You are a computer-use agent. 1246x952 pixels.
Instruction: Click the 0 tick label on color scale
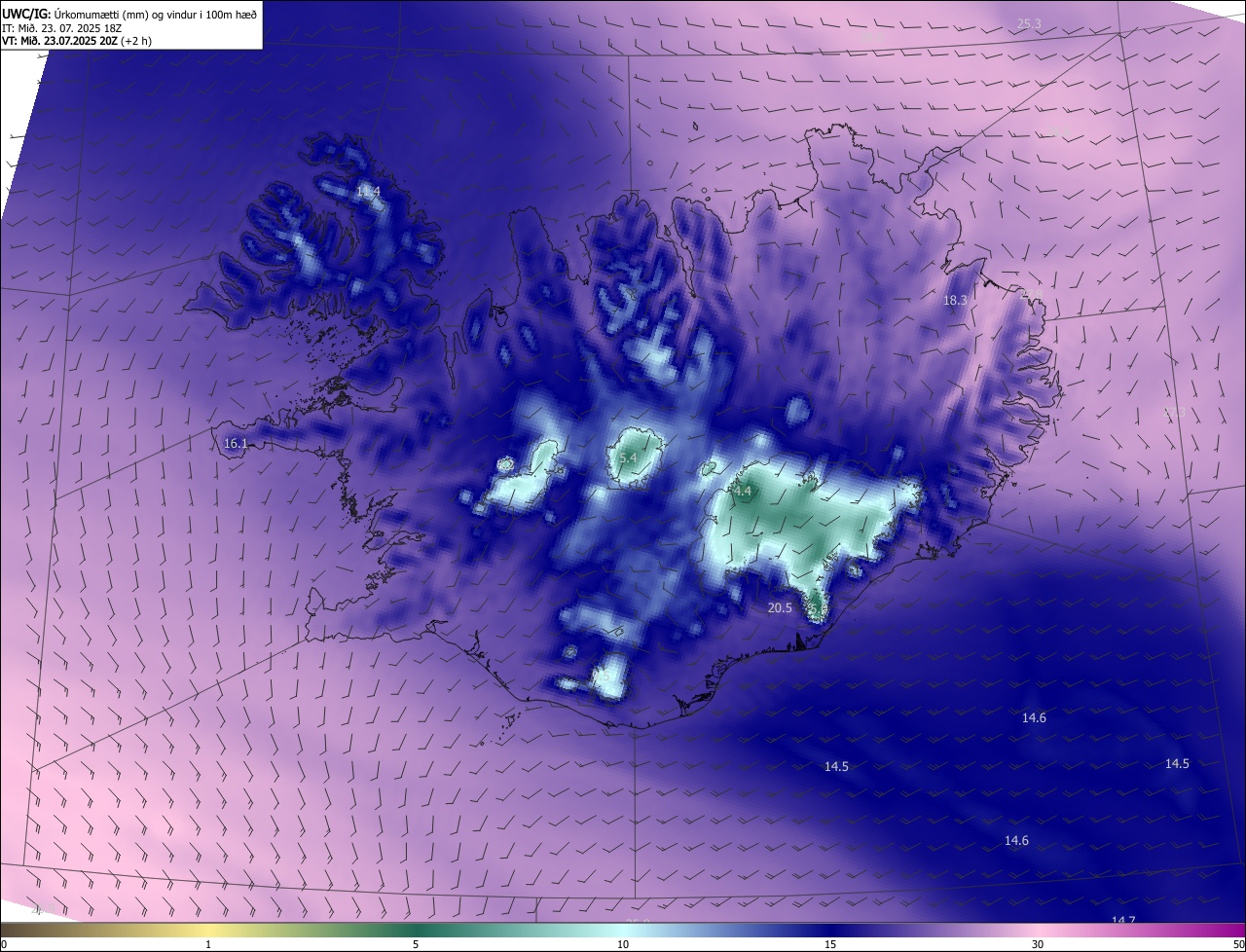point(4,944)
